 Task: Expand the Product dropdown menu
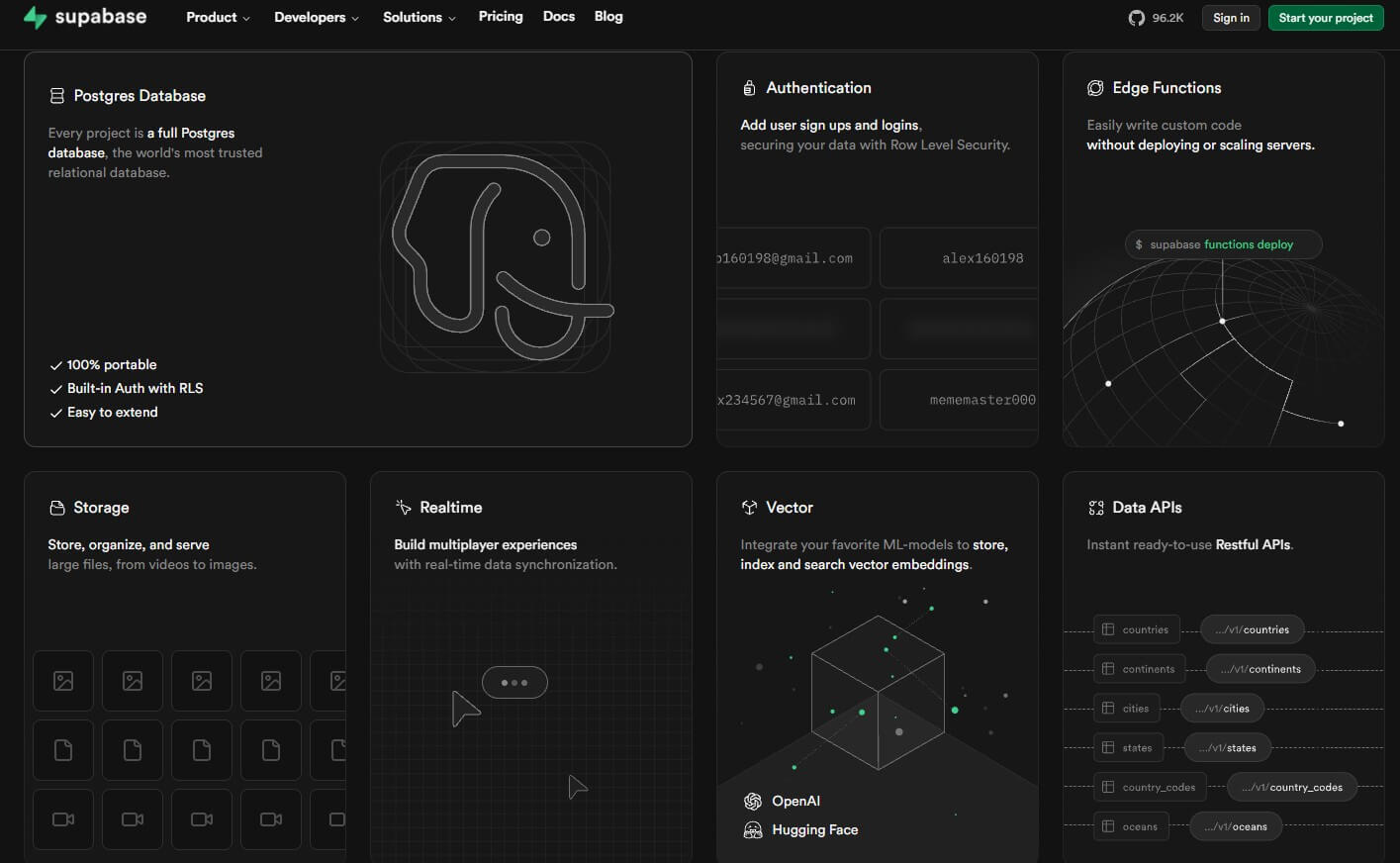pyautogui.click(x=218, y=18)
